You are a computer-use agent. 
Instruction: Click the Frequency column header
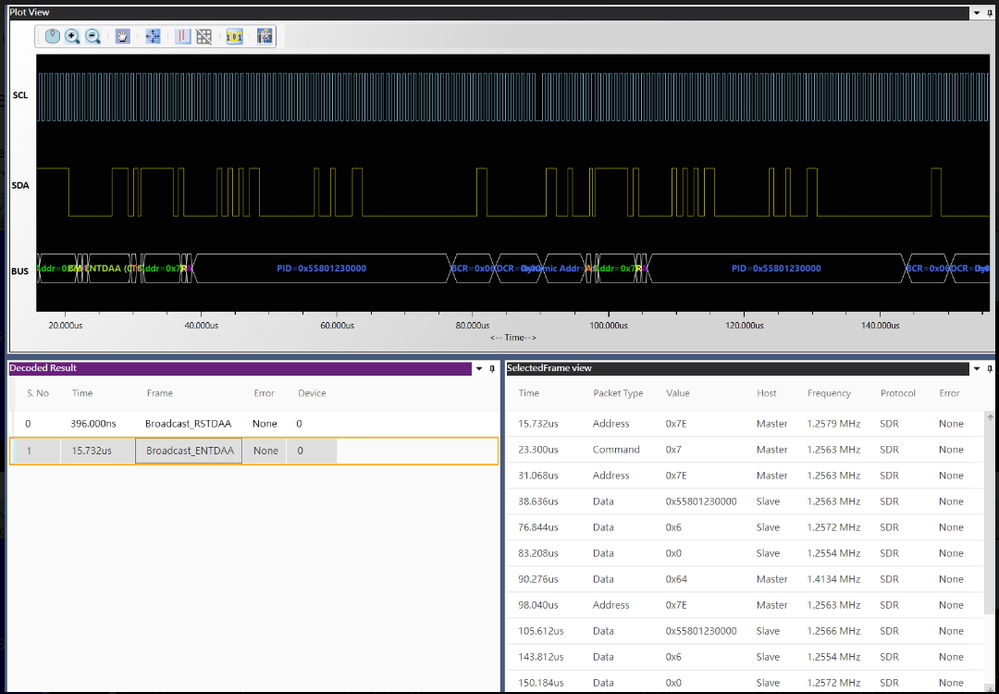coord(829,393)
